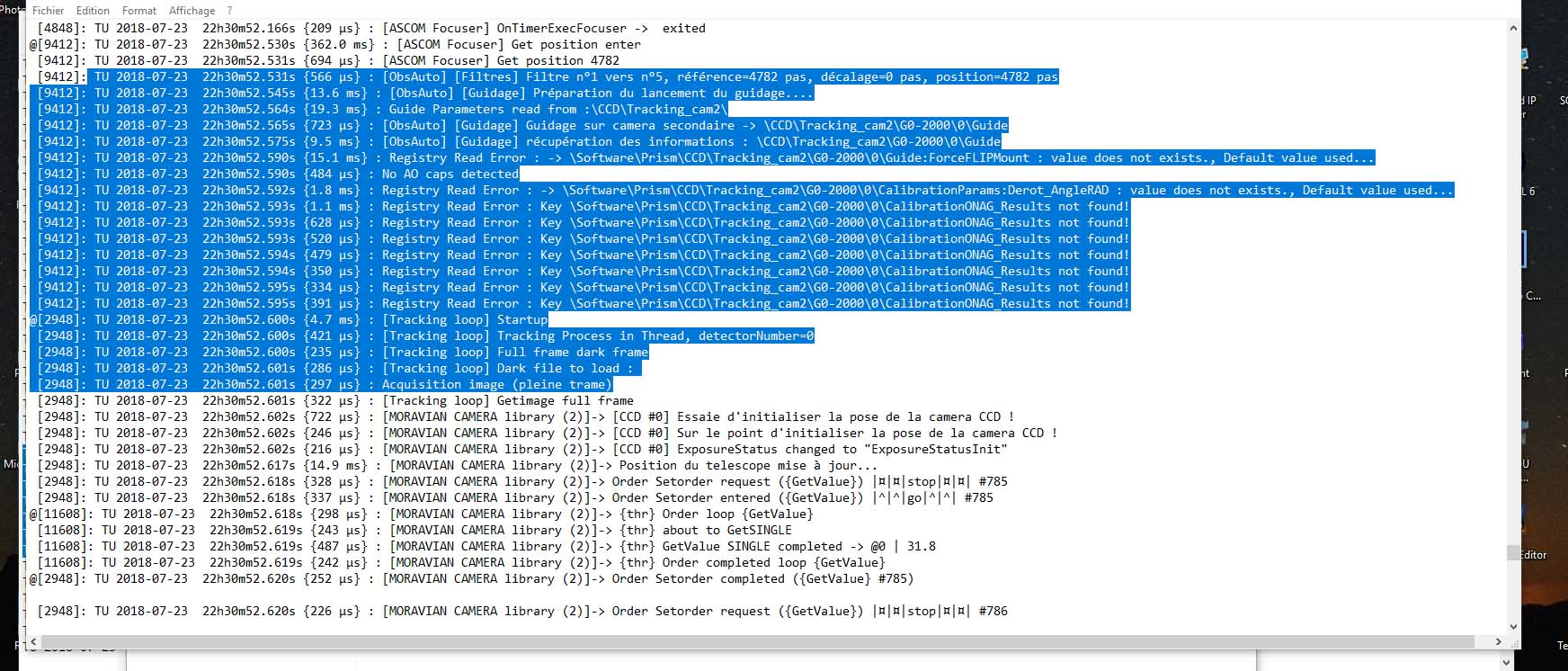The height and width of the screenshot is (671, 1568).
Task: Click the 'Get position 4782' log line
Action: click(557, 61)
